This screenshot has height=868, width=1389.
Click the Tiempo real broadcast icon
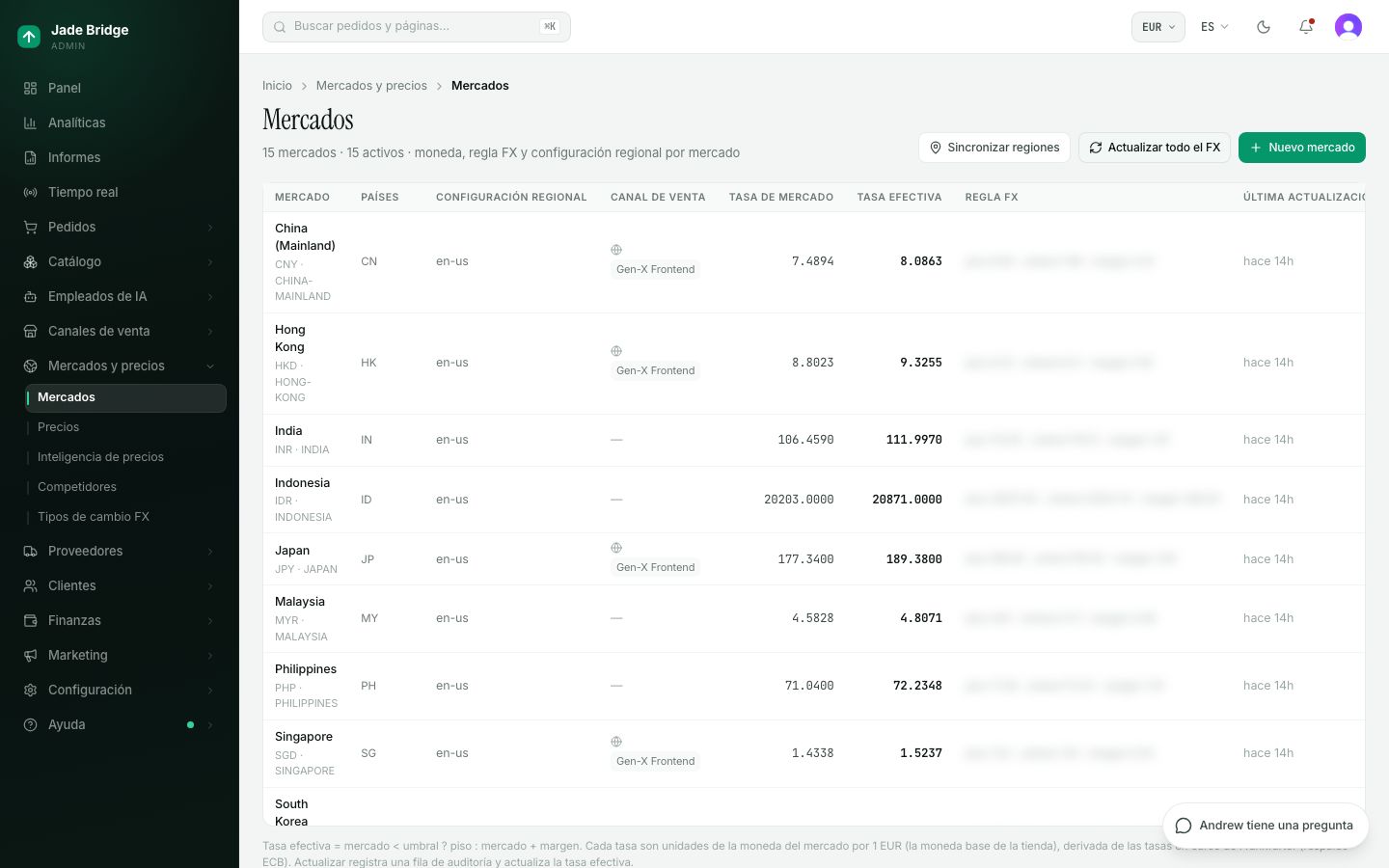point(31,192)
